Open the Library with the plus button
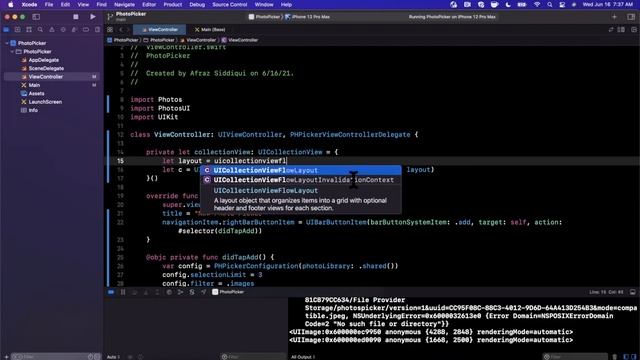The width and height of the screenshot is (640, 360). pyautogui.click(x=614, y=17)
